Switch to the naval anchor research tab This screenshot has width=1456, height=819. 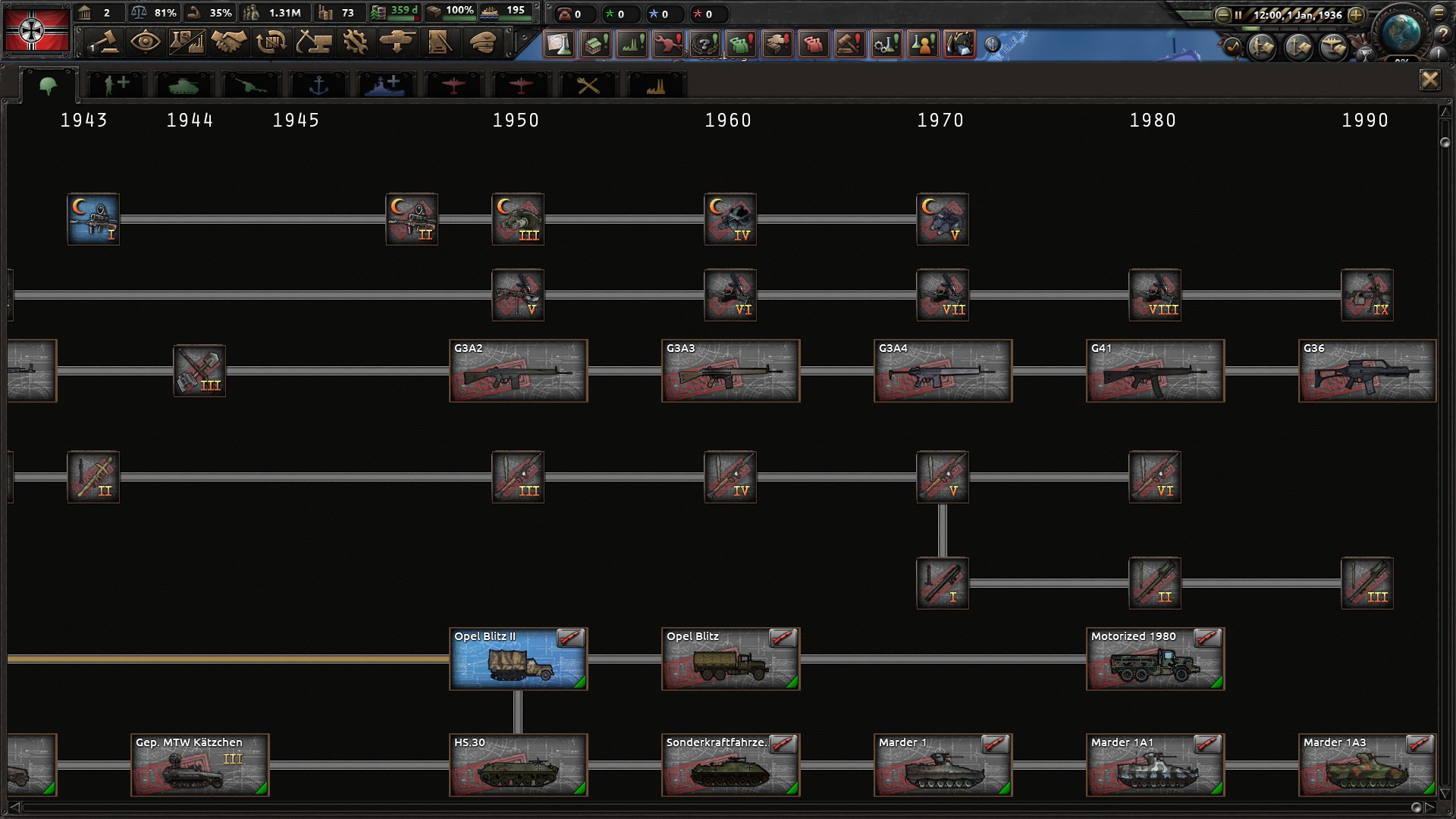pyautogui.click(x=318, y=85)
